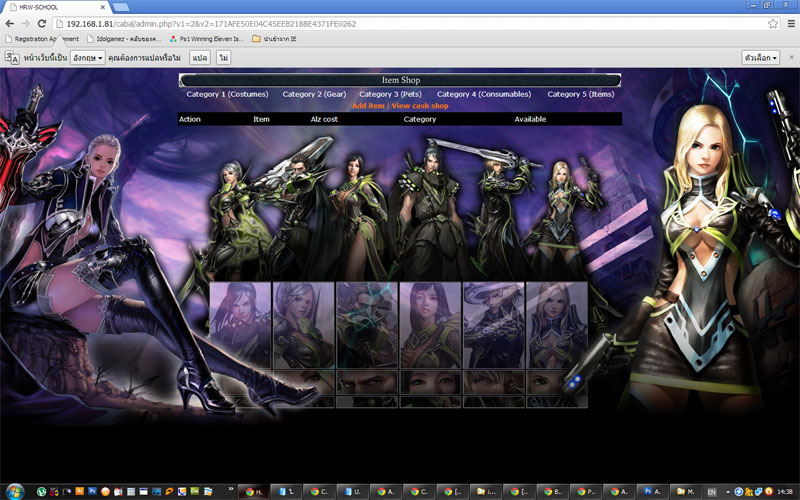
Task: Switch to the Chrome taskbar window labeled B.
Action: (553, 492)
